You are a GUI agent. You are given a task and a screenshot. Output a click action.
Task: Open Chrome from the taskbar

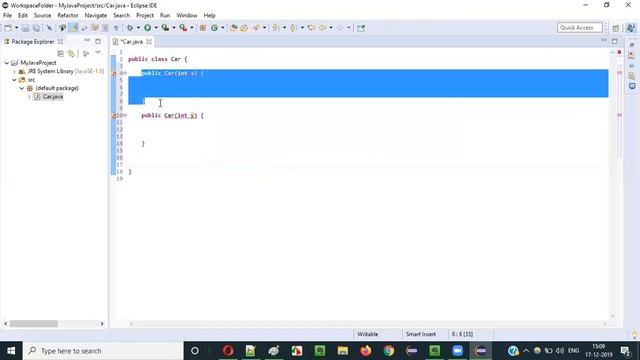coord(389,351)
